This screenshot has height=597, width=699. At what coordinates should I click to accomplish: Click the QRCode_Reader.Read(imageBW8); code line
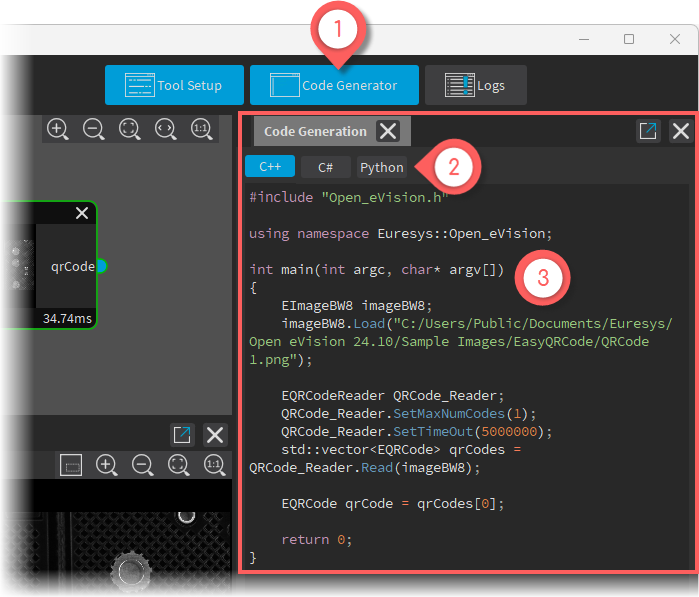tap(365, 468)
